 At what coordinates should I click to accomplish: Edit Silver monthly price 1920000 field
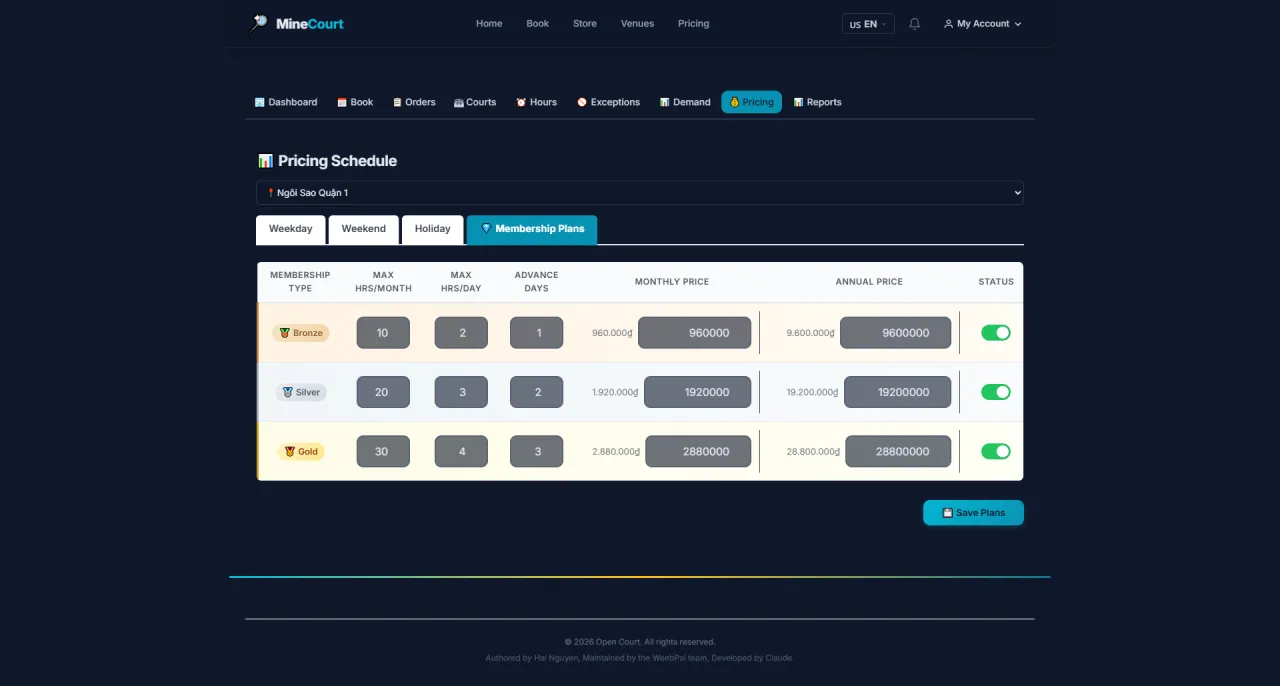point(698,392)
